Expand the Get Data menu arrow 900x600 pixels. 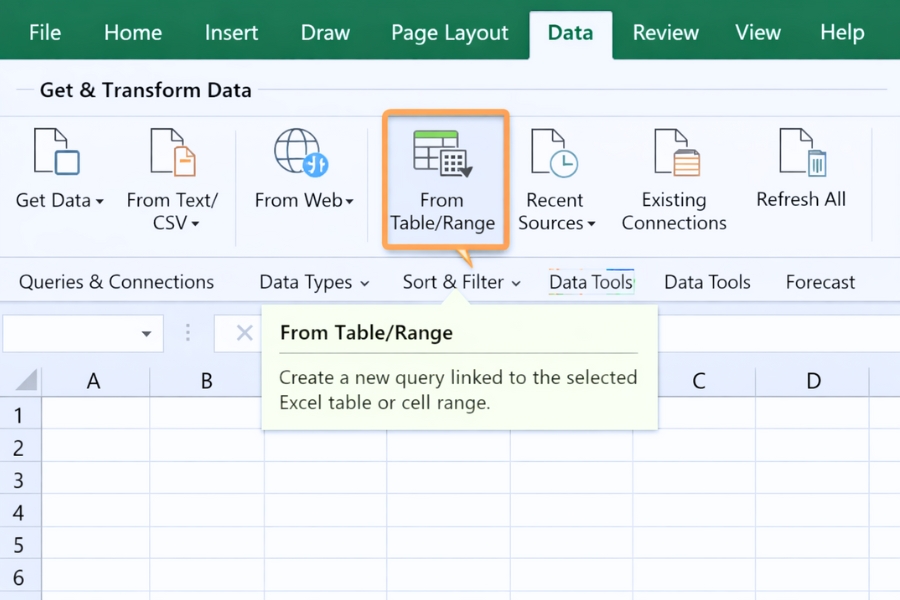(x=100, y=201)
